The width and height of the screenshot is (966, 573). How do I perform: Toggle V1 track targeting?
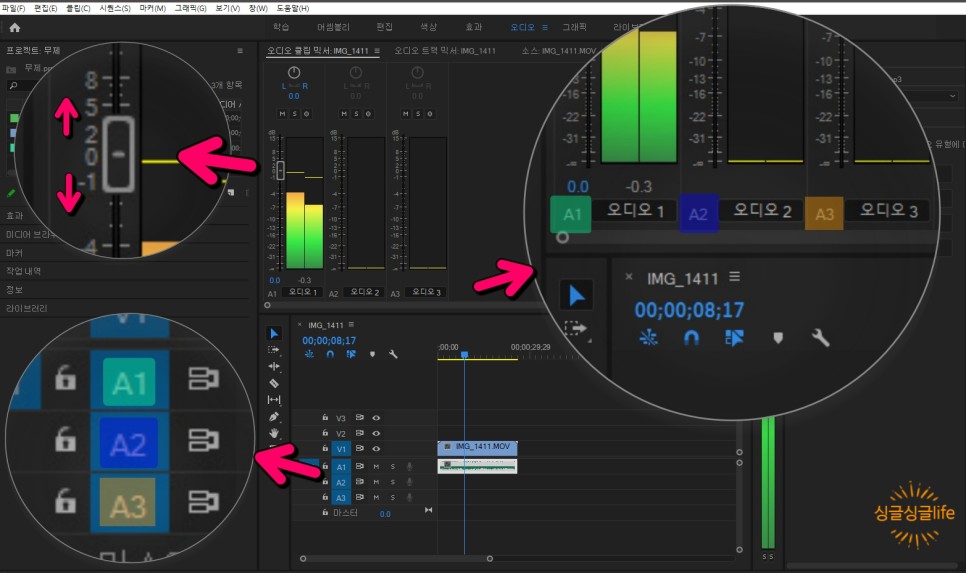(x=341, y=449)
